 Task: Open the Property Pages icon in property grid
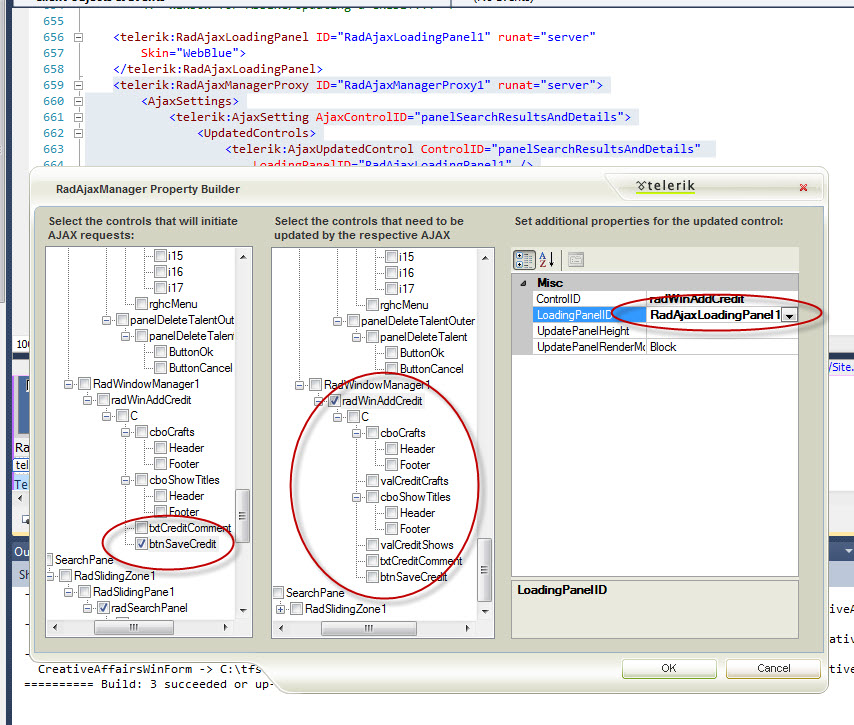[x=576, y=260]
